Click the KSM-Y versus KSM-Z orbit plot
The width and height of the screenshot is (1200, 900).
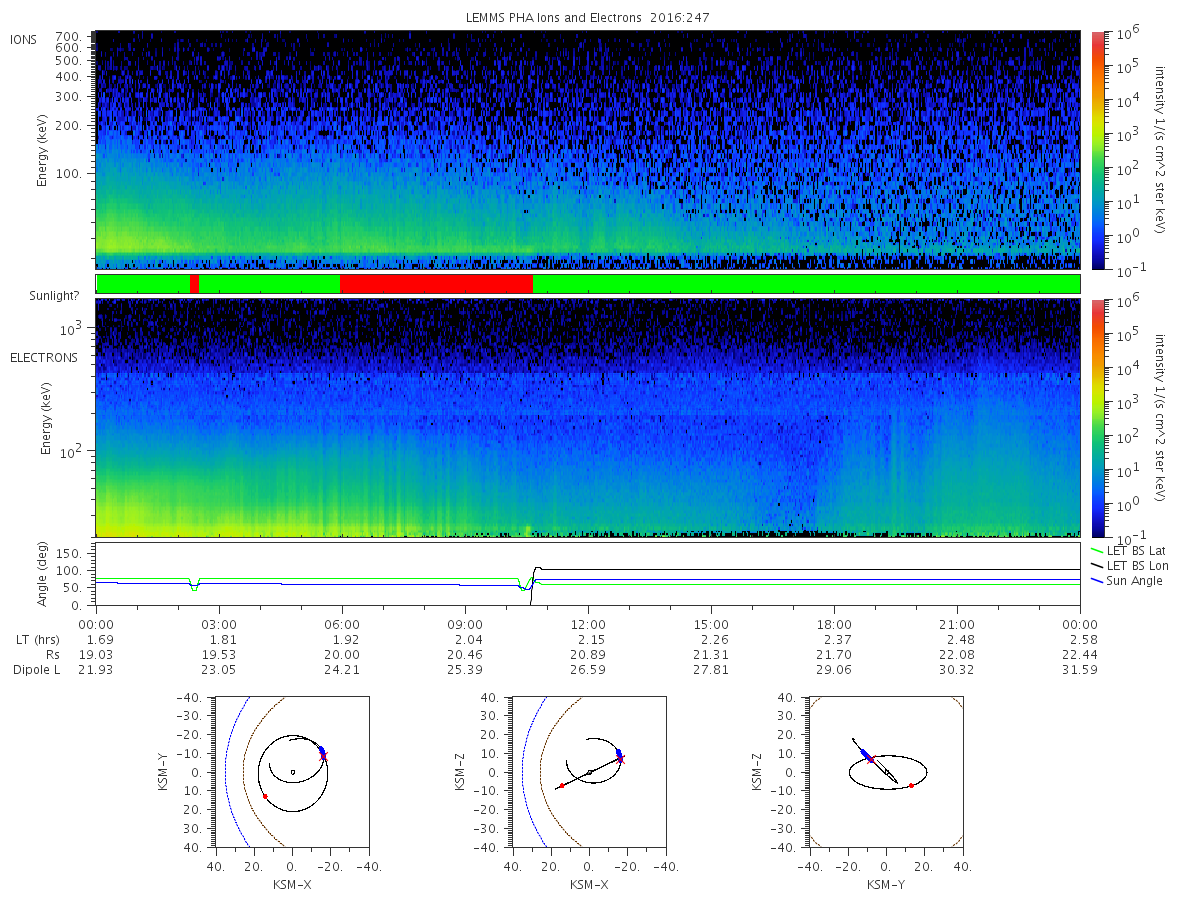[x=885, y=772]
